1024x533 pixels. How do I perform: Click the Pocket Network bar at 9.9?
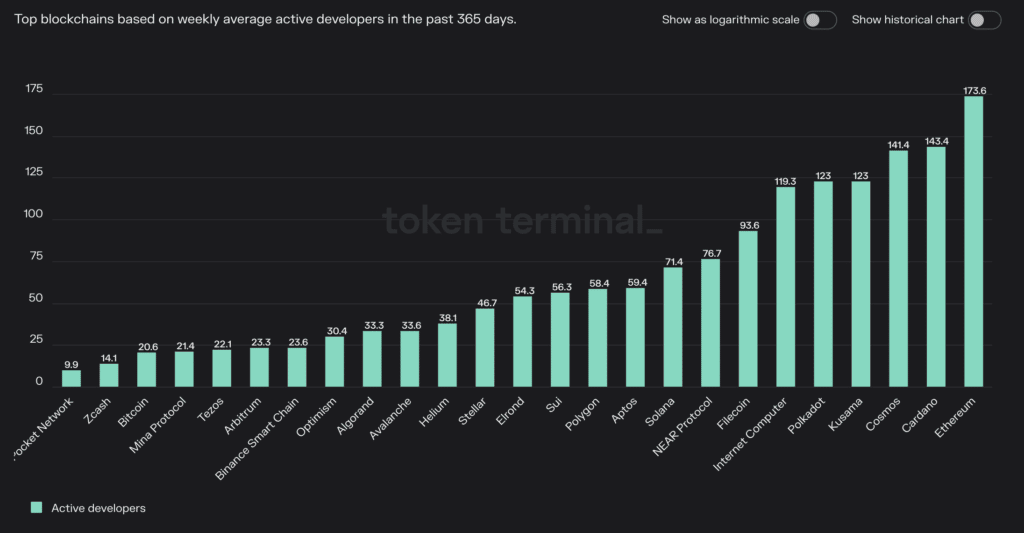pyautogui.click(x=71, y=379)
